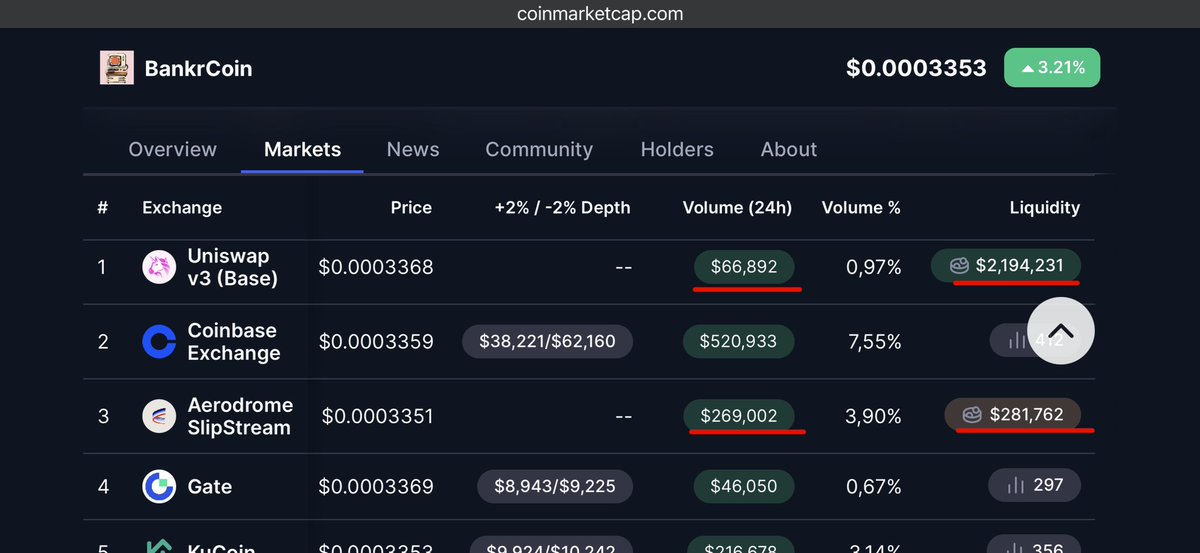Select the Holders tab
This screenshot has width=1200, height=553.
pos(677,149)
